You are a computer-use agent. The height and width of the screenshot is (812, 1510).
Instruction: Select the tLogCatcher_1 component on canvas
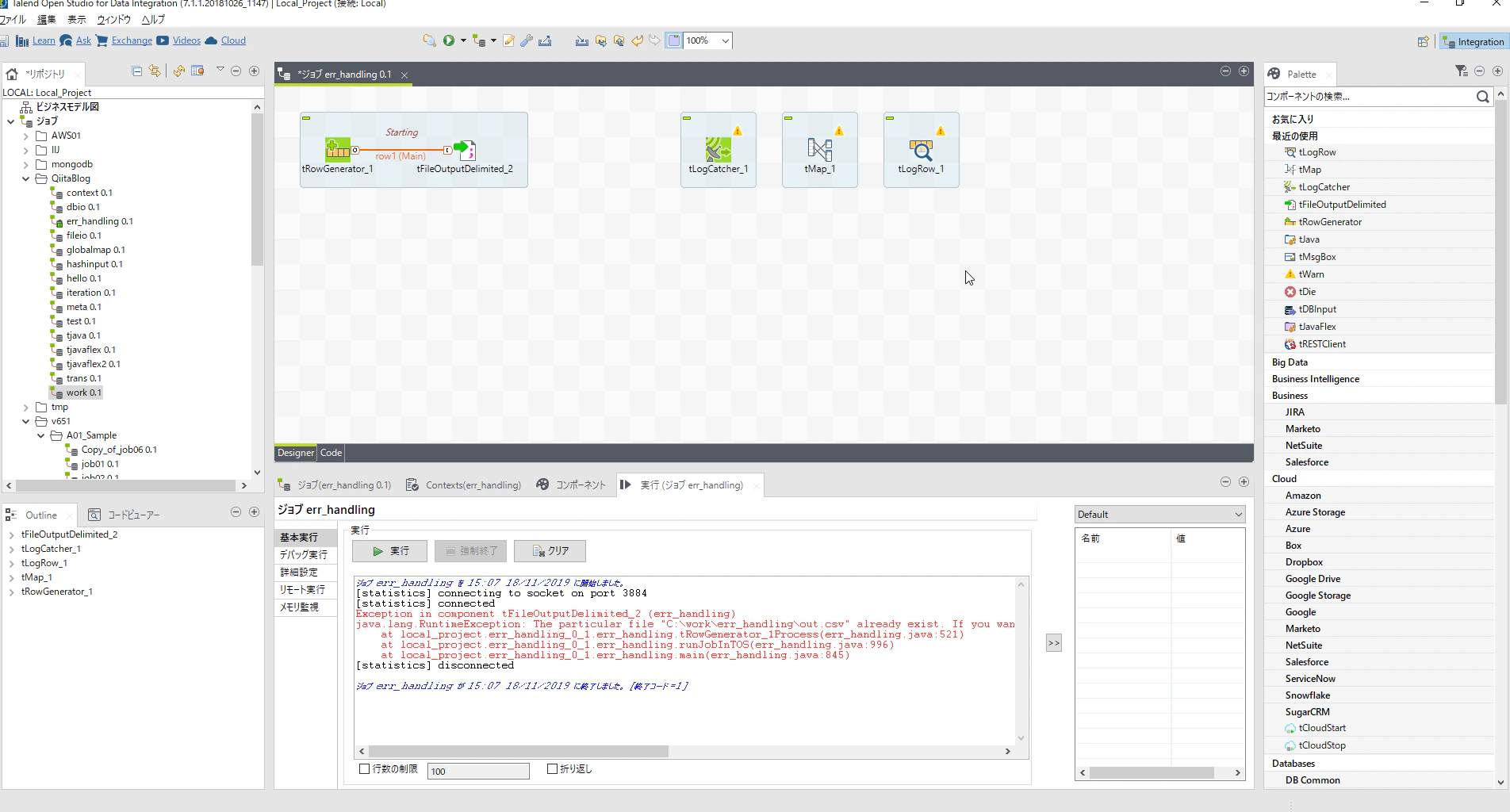point(718,149)
